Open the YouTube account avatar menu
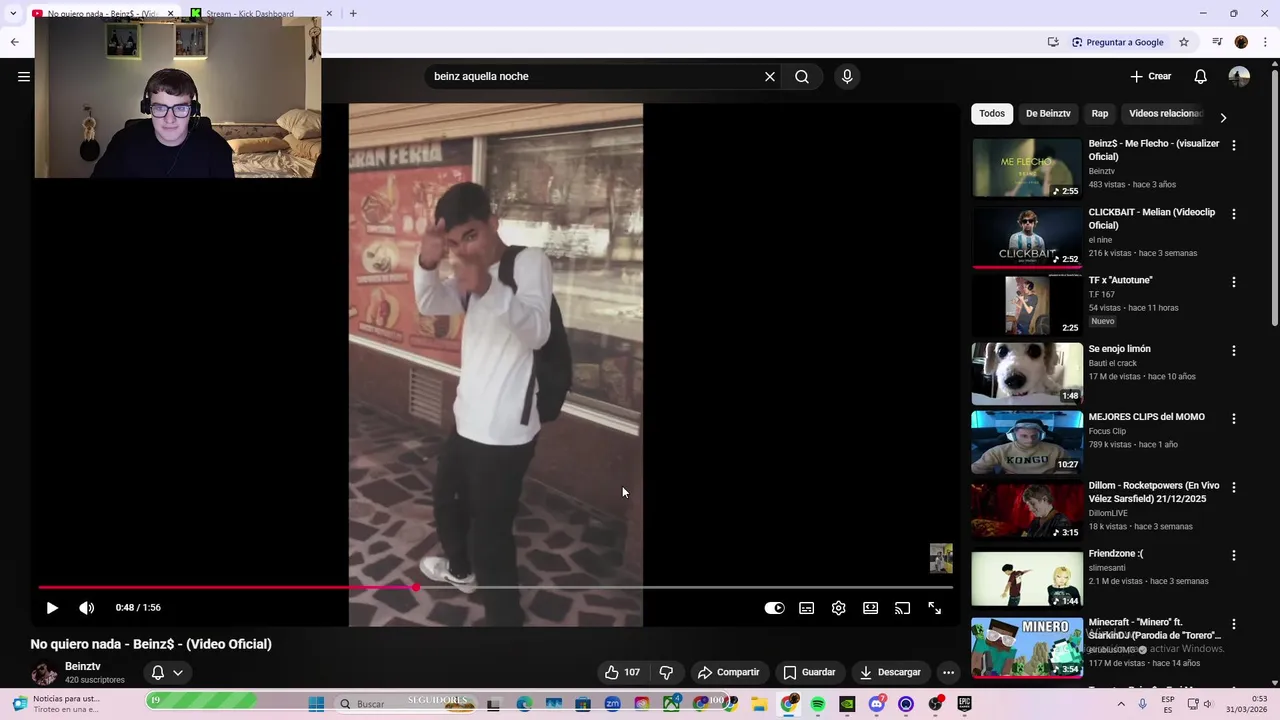Image resolution: width=1280 pixels, height=720 pixels. click(1239, 76)
